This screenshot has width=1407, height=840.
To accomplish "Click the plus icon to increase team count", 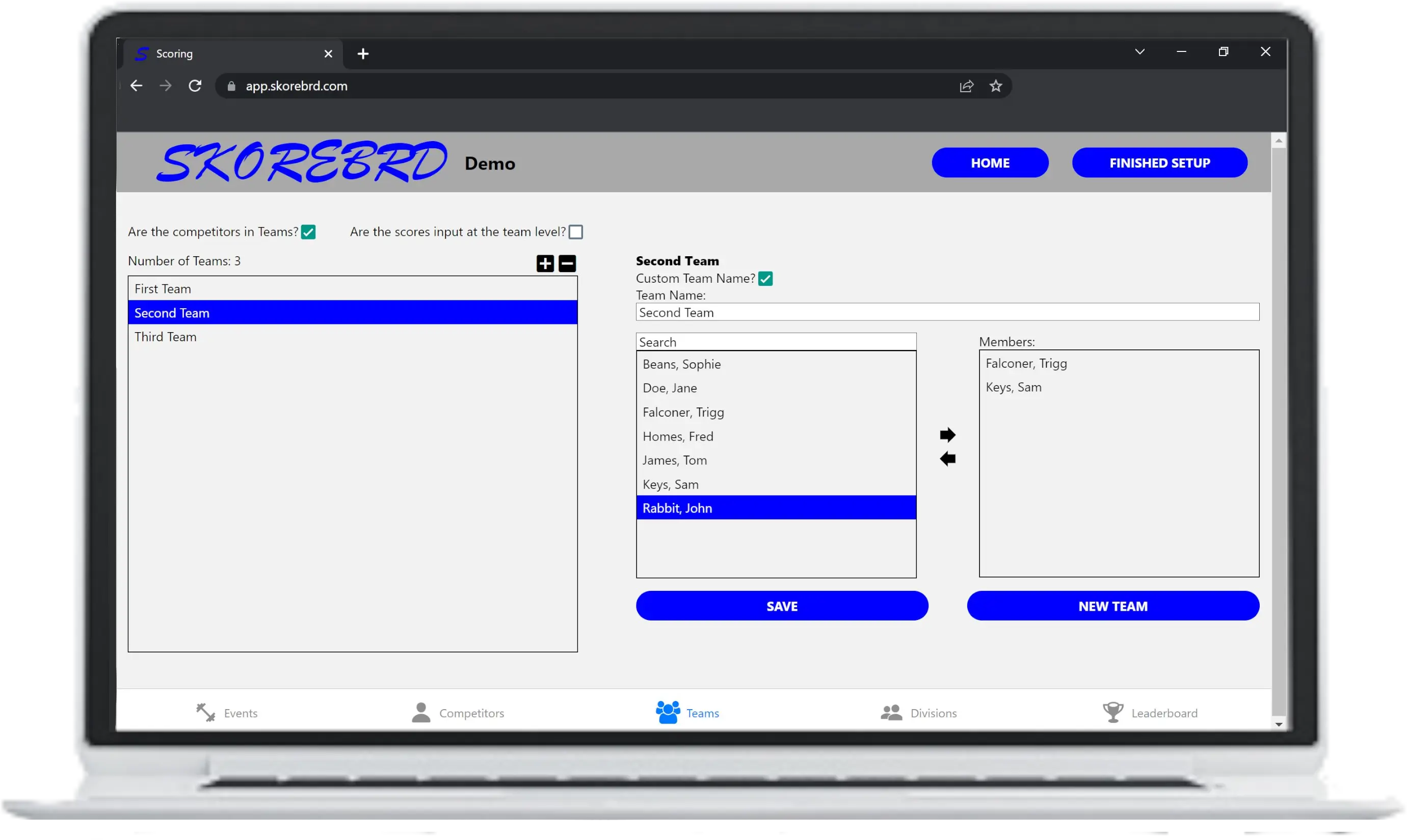I will [545, 263].
